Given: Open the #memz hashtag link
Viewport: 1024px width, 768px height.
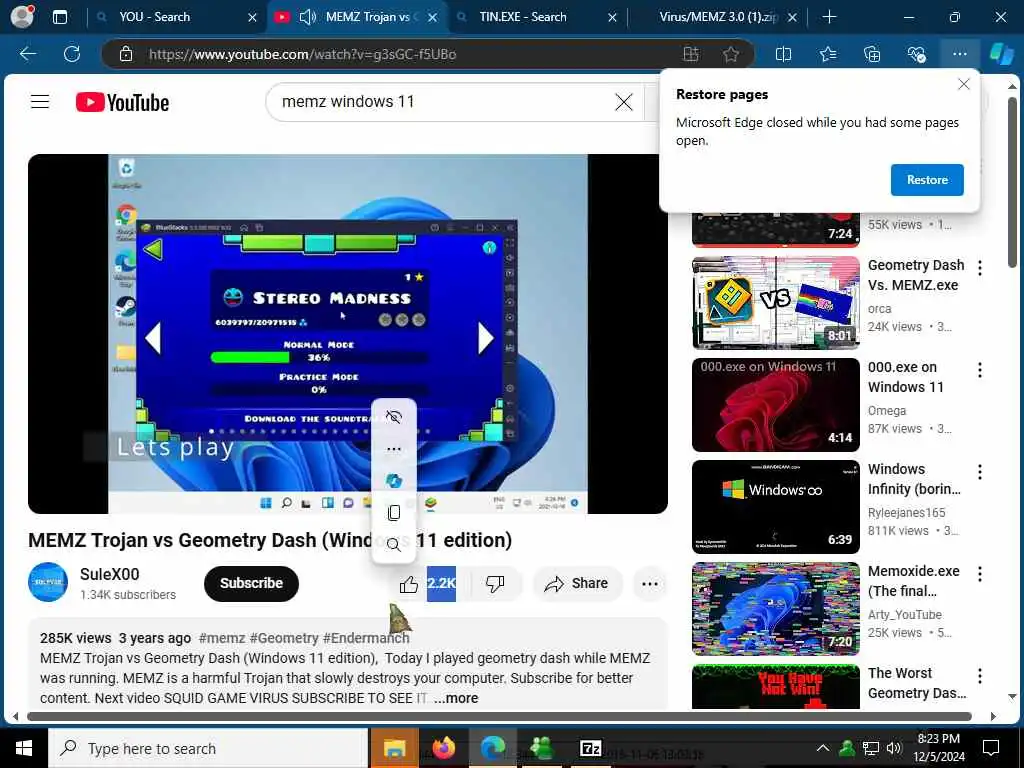Looking at the screenshot, I should [221, 638].
